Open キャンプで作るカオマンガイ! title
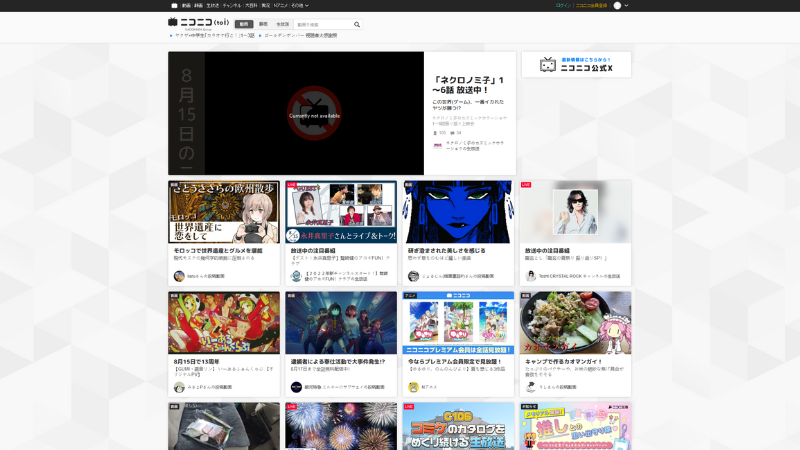 tap(563, 361)
